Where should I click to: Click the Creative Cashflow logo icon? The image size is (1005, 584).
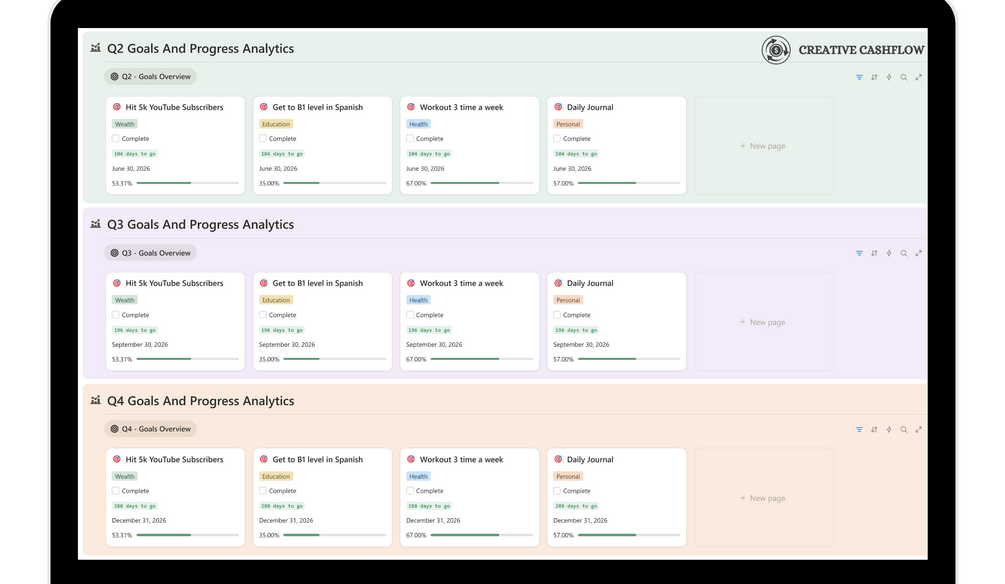point(776,50)
